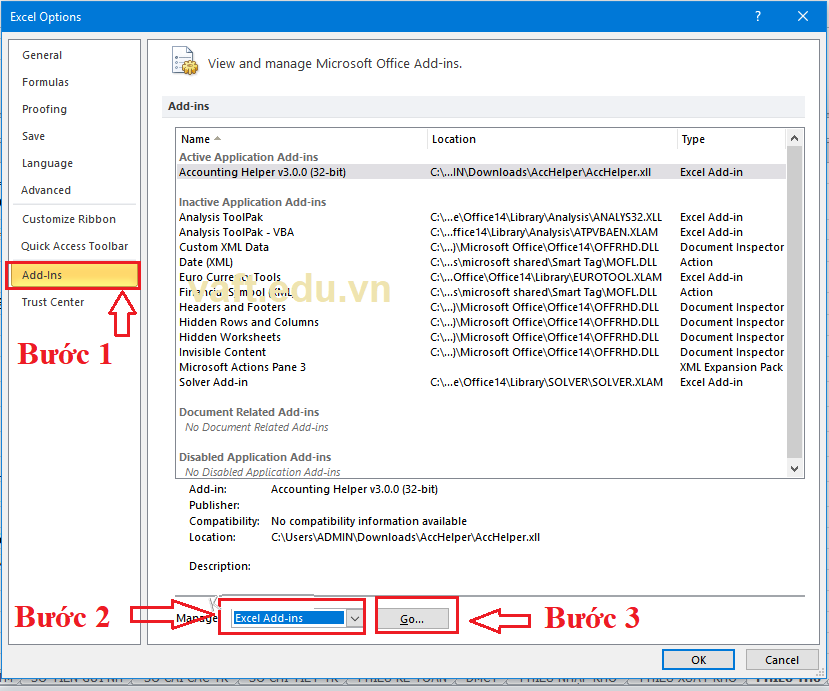Select the Date (XML) add-in row
The height and width of the screenshot is (691, 829).
(481, 262)
